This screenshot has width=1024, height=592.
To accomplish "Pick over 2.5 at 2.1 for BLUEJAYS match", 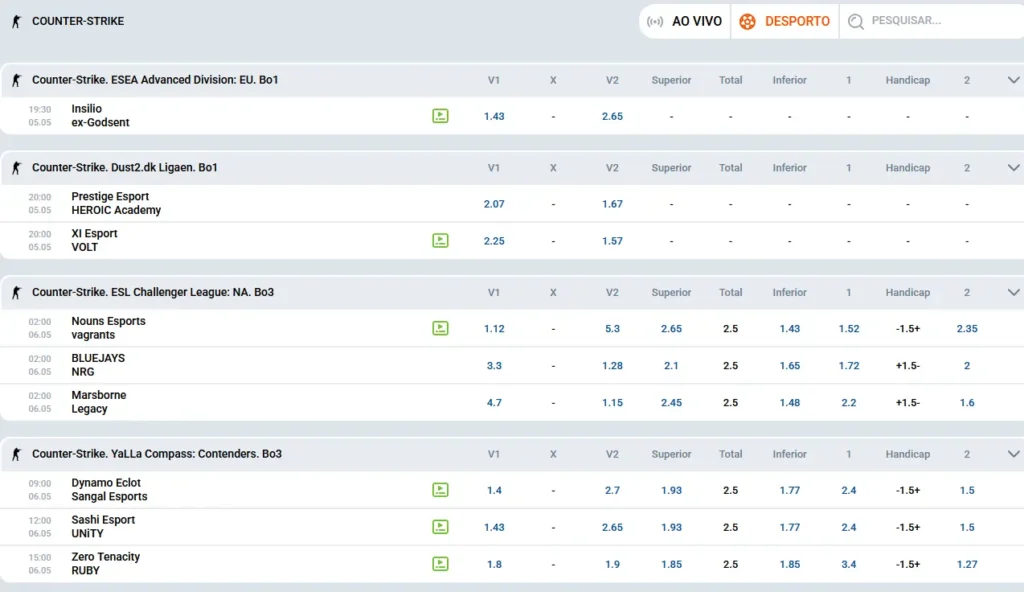I will [x=671, y=366].
